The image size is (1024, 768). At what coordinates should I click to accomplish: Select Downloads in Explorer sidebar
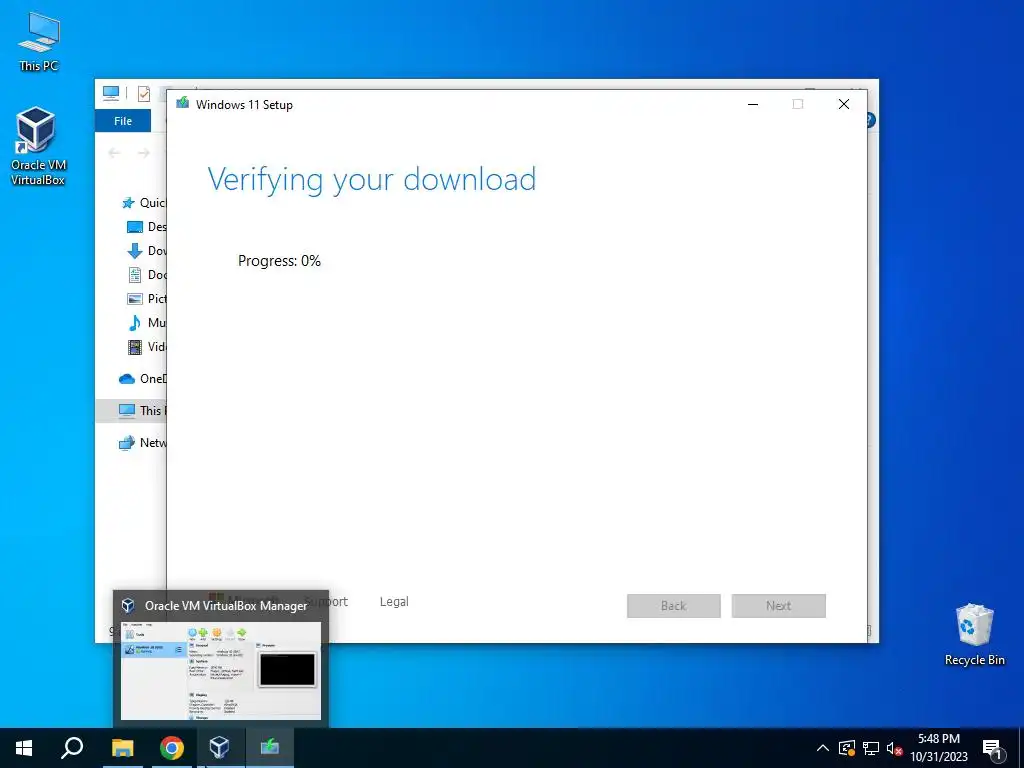point(146,251)
